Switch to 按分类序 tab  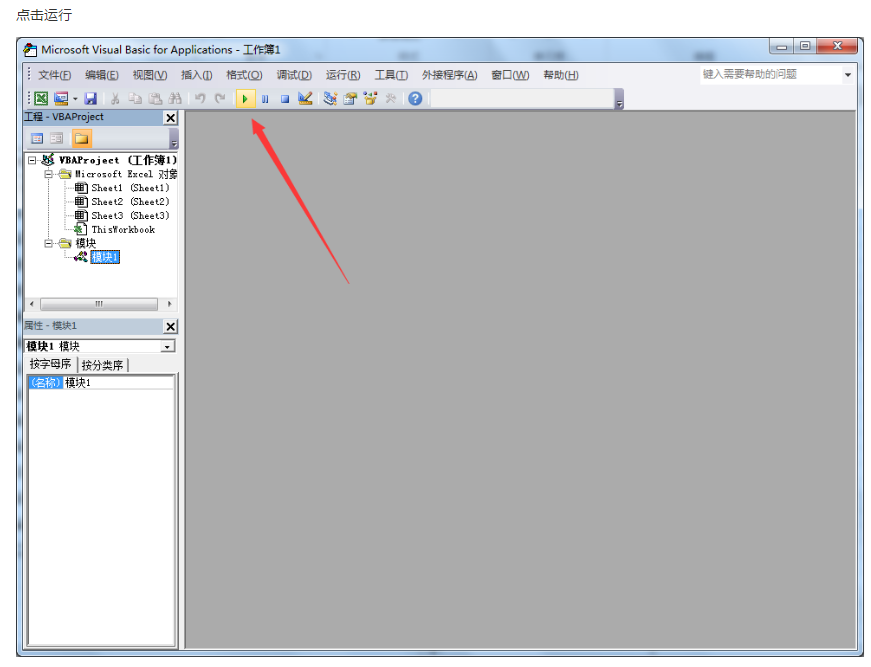tap(102, 365)
